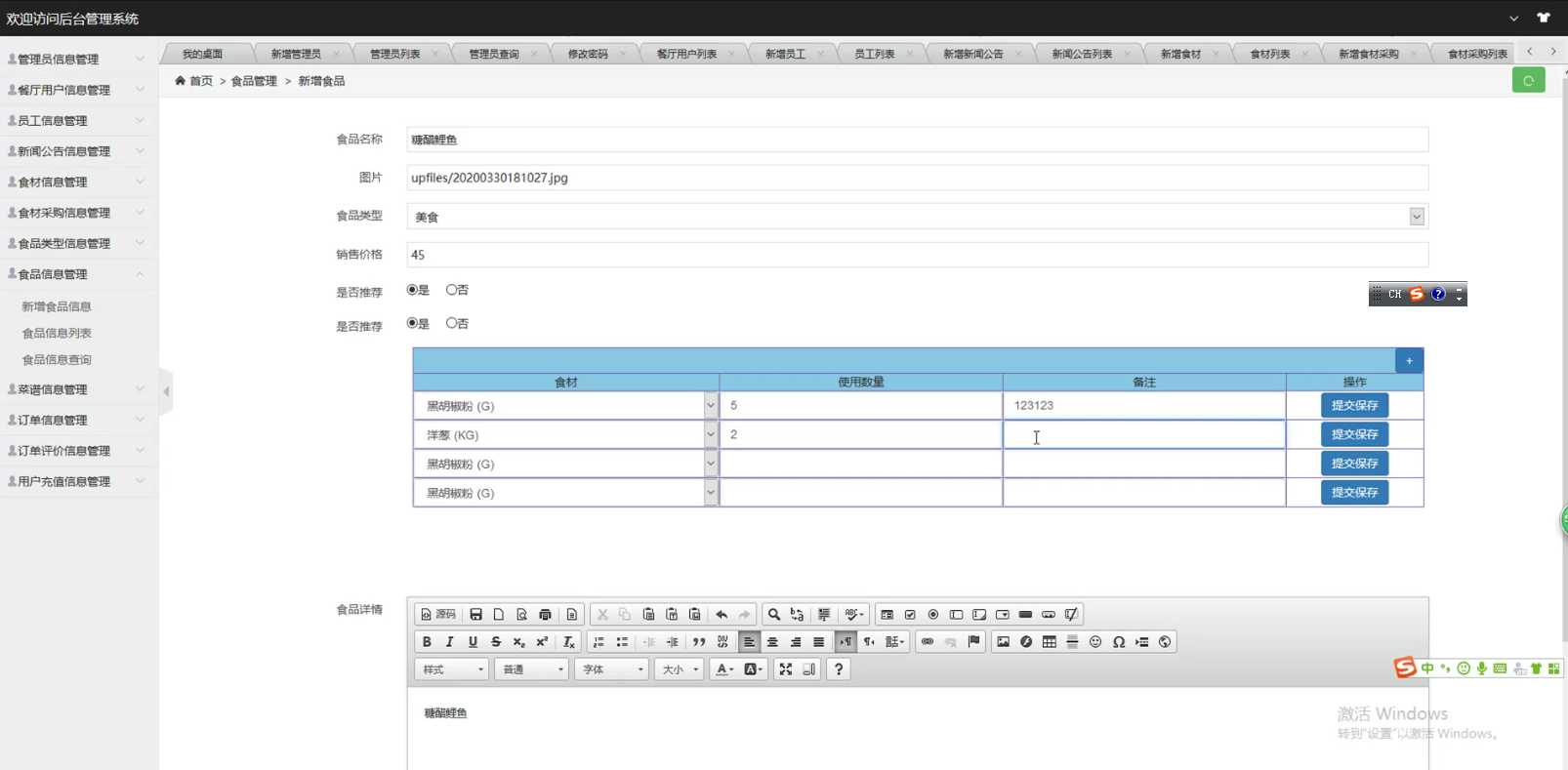The height and width of the screenshot is (770, 1568).
Task: Insert a numbered list in editor
Action: pos(598,641)
